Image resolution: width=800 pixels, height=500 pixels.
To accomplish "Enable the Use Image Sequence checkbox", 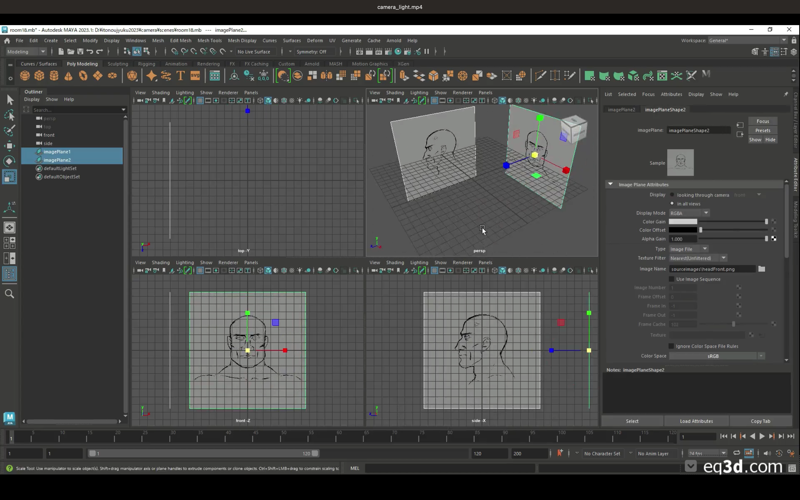I will (672, 279).
